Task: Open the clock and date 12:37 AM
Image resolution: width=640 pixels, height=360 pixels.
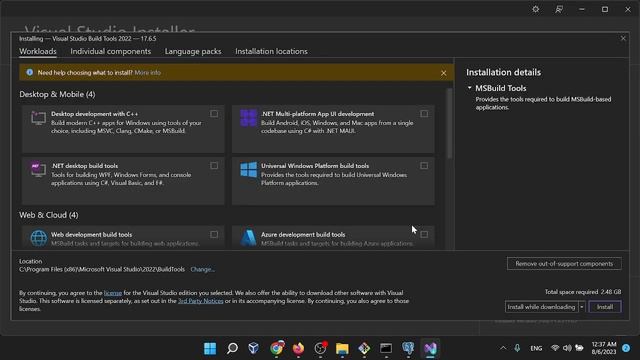Action: pos(604,348)
